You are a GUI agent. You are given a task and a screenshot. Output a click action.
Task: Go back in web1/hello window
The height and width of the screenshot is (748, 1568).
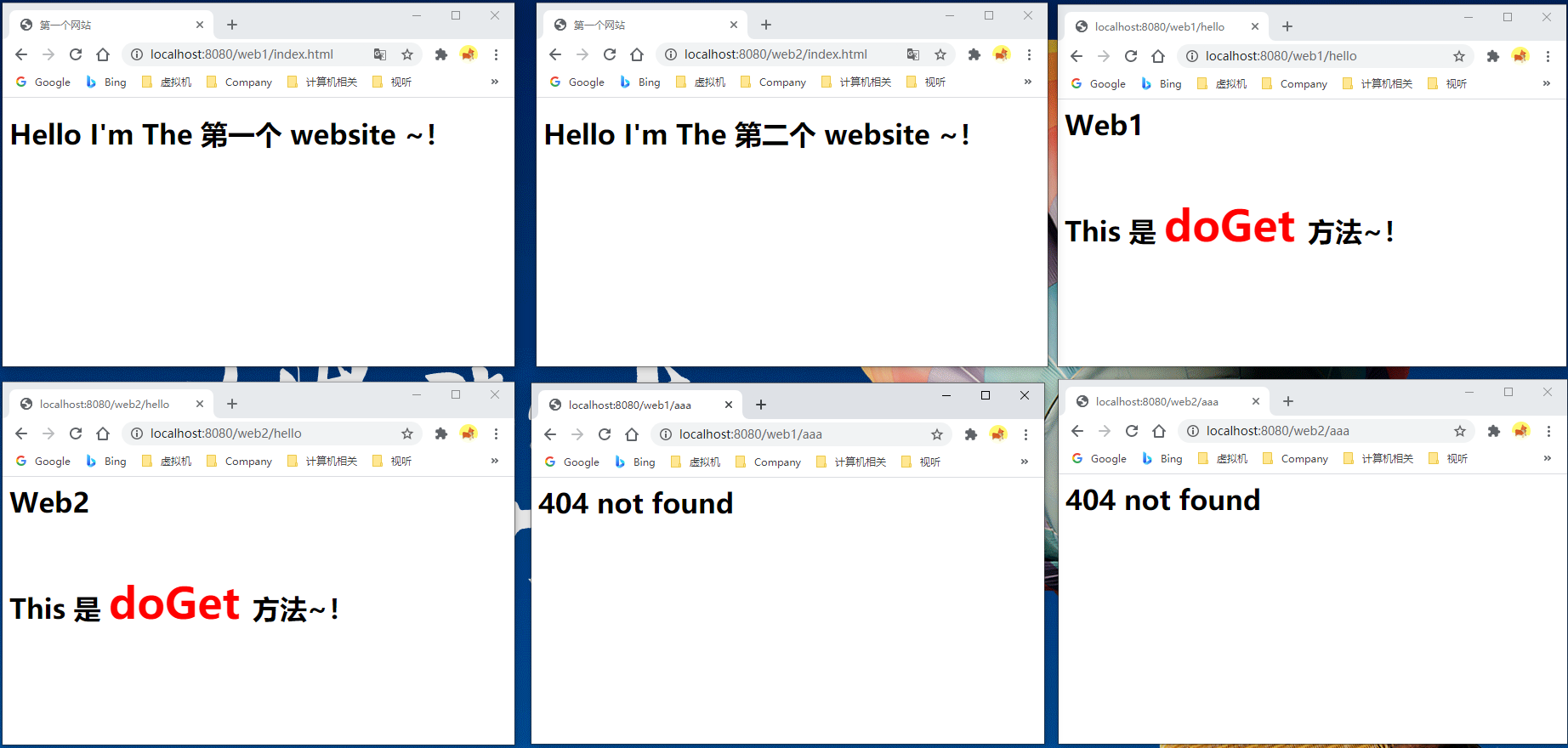[1077, 56]
